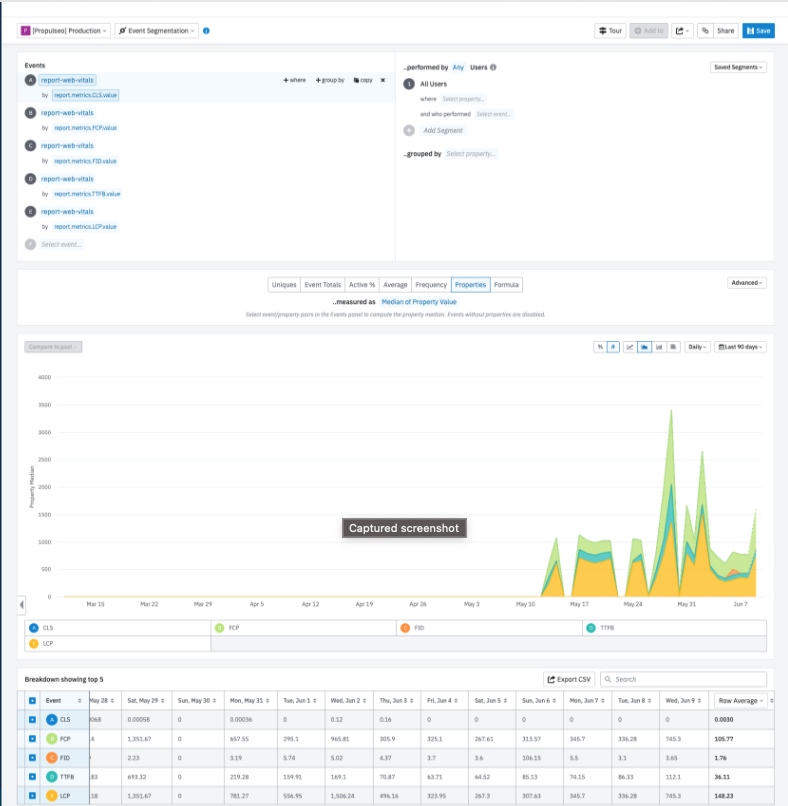788x806 pixels.
Task: Click the Any users link
Action: tap(458, 67)
